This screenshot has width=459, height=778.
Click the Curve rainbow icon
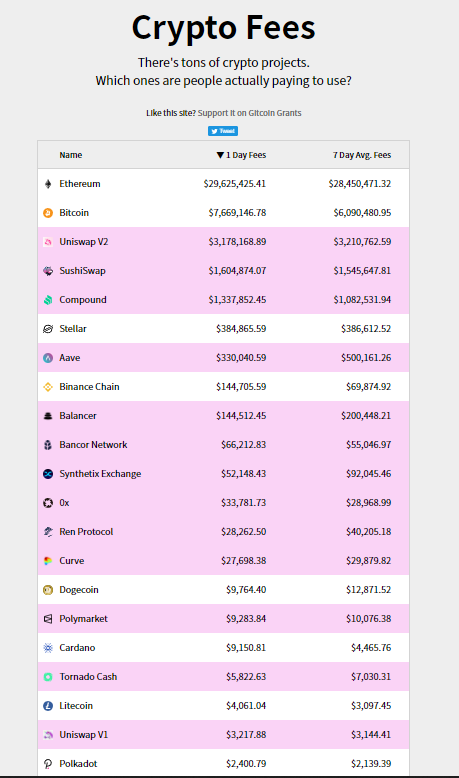tap(48, 561)
